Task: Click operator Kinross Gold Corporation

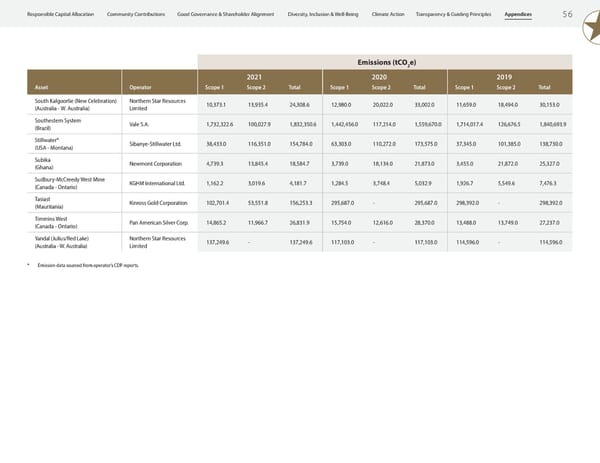Action: pos(158,203)
